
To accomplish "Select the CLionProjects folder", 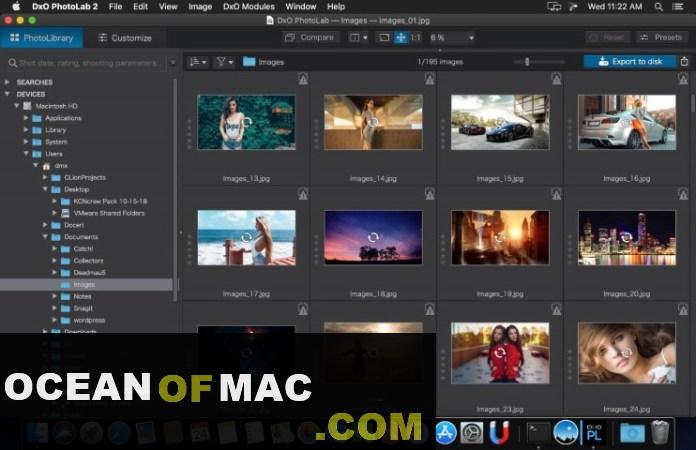I will click(85, 177).
